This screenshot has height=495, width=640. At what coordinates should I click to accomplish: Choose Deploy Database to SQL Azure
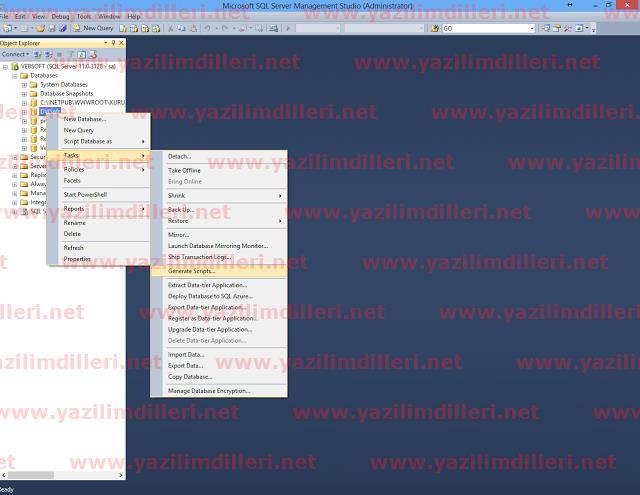219,296
